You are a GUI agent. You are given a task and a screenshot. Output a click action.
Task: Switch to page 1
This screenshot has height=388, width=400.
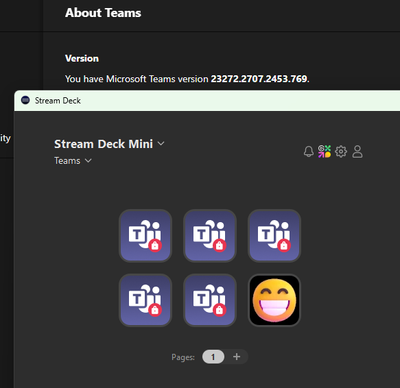(213, 357)
